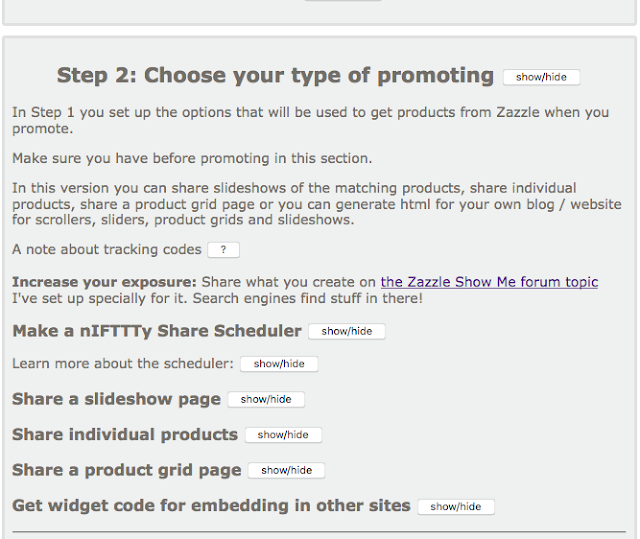640x539 pixels.
Task: Click the 'In Step 1 you set up' paragraph
Action: [310, 120]
